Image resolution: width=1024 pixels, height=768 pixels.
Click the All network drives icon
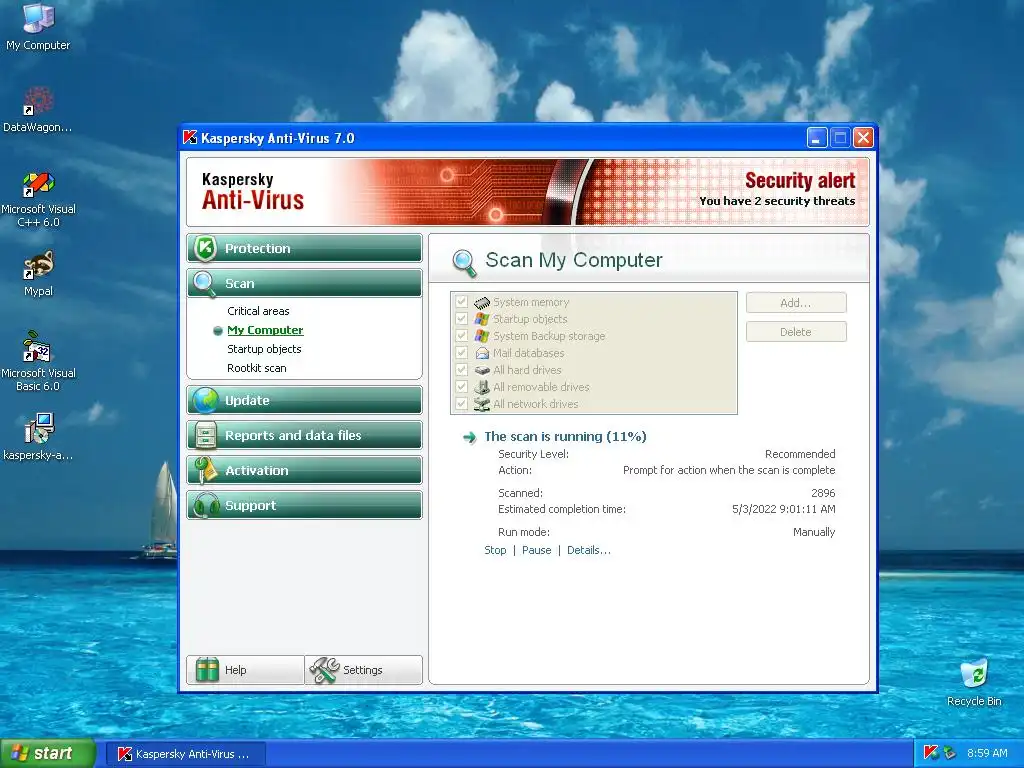[x=482, y=404]
